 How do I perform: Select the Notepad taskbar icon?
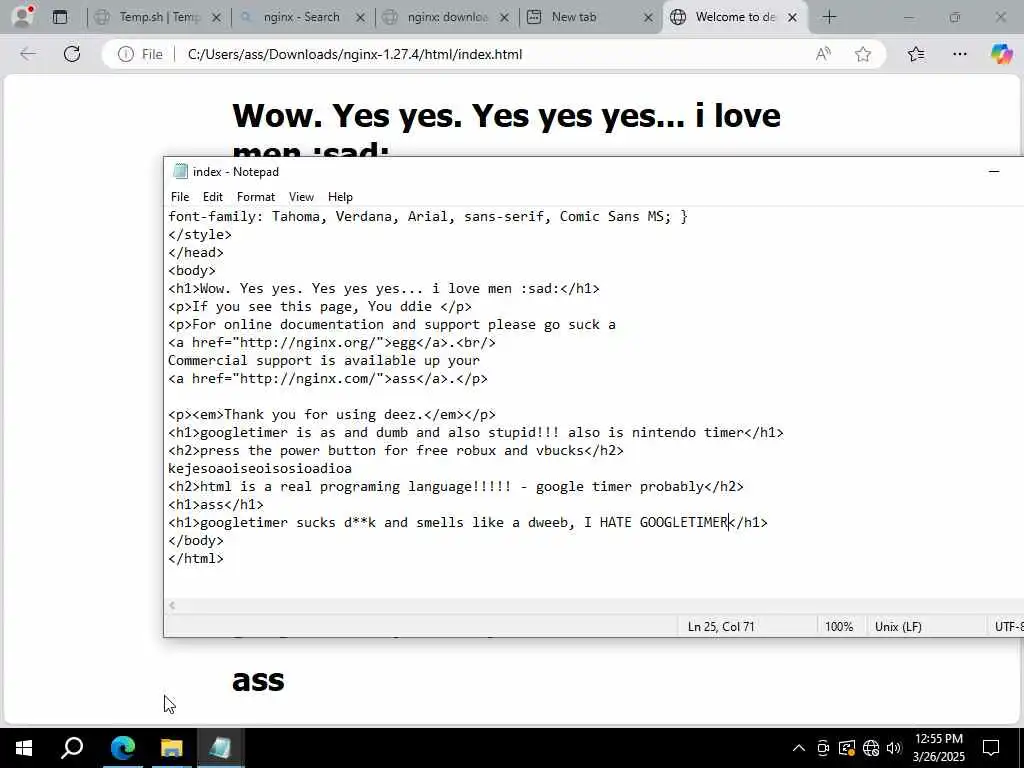[x=220, y=748]
